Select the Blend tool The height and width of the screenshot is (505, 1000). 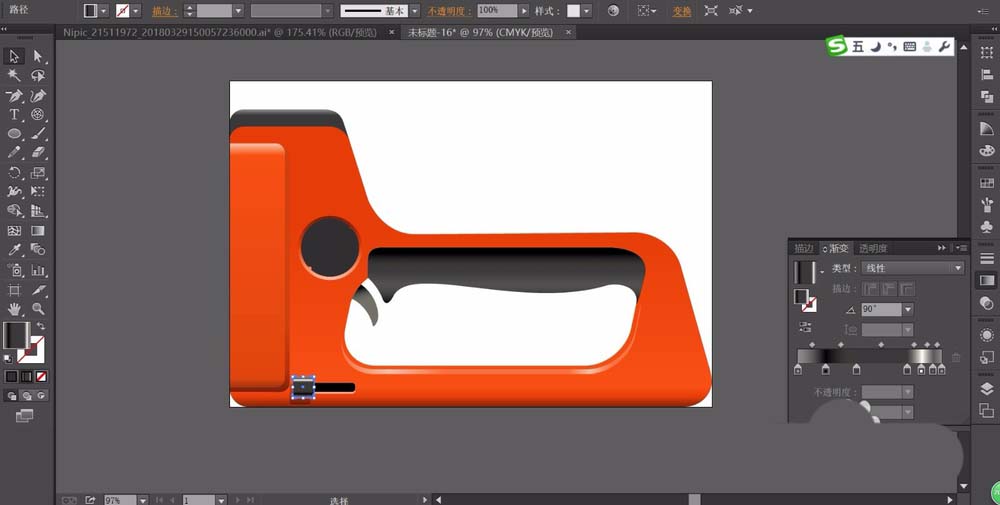click(x=38, y=250)
